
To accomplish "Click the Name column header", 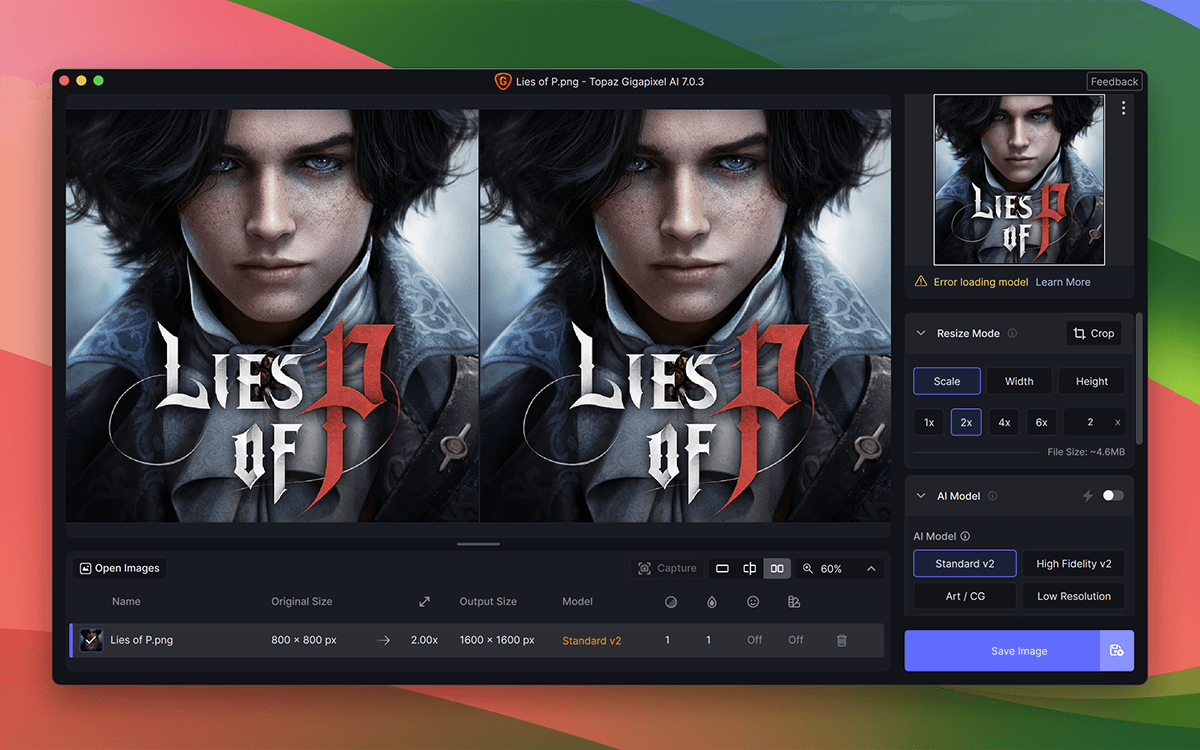I will [126, 602].
